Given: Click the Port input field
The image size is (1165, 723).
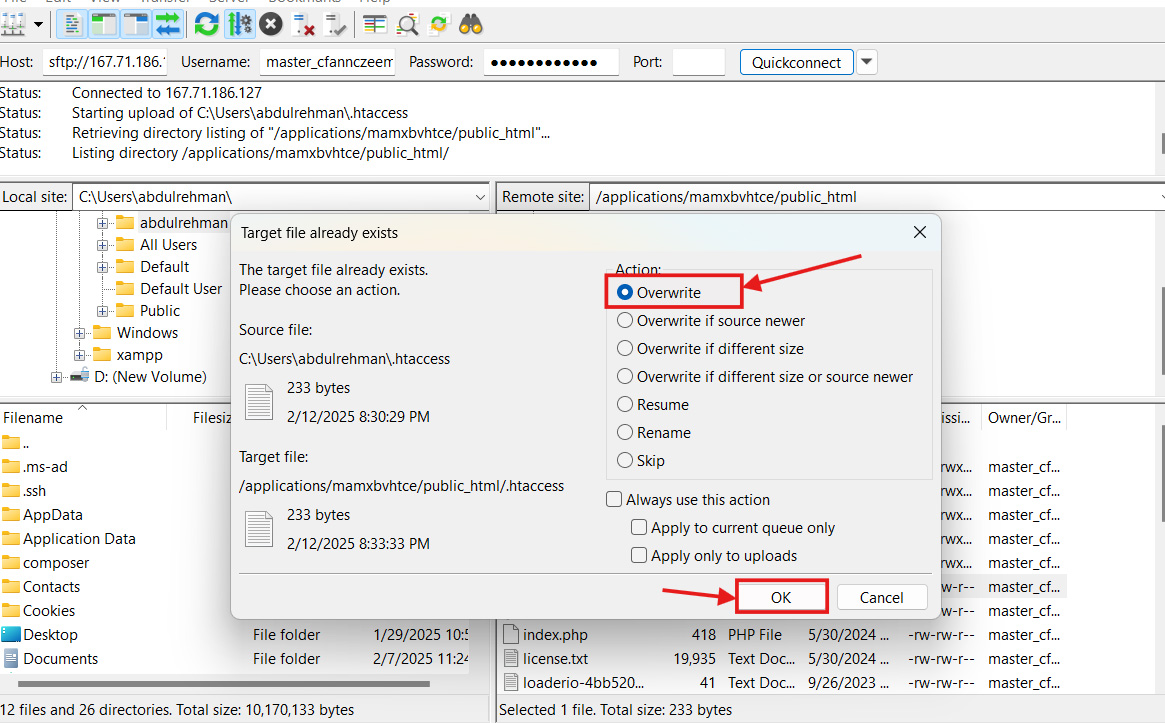Looking at the screenshot, I should click(698, 62).
